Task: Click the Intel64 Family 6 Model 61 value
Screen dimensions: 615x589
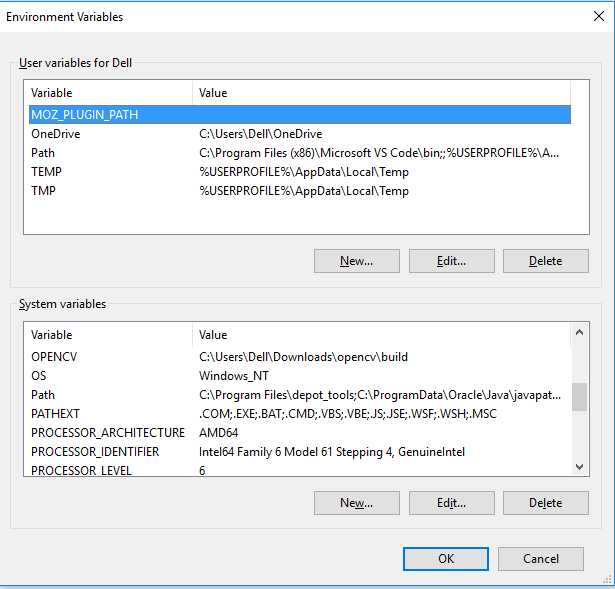Action: [332, 452]
